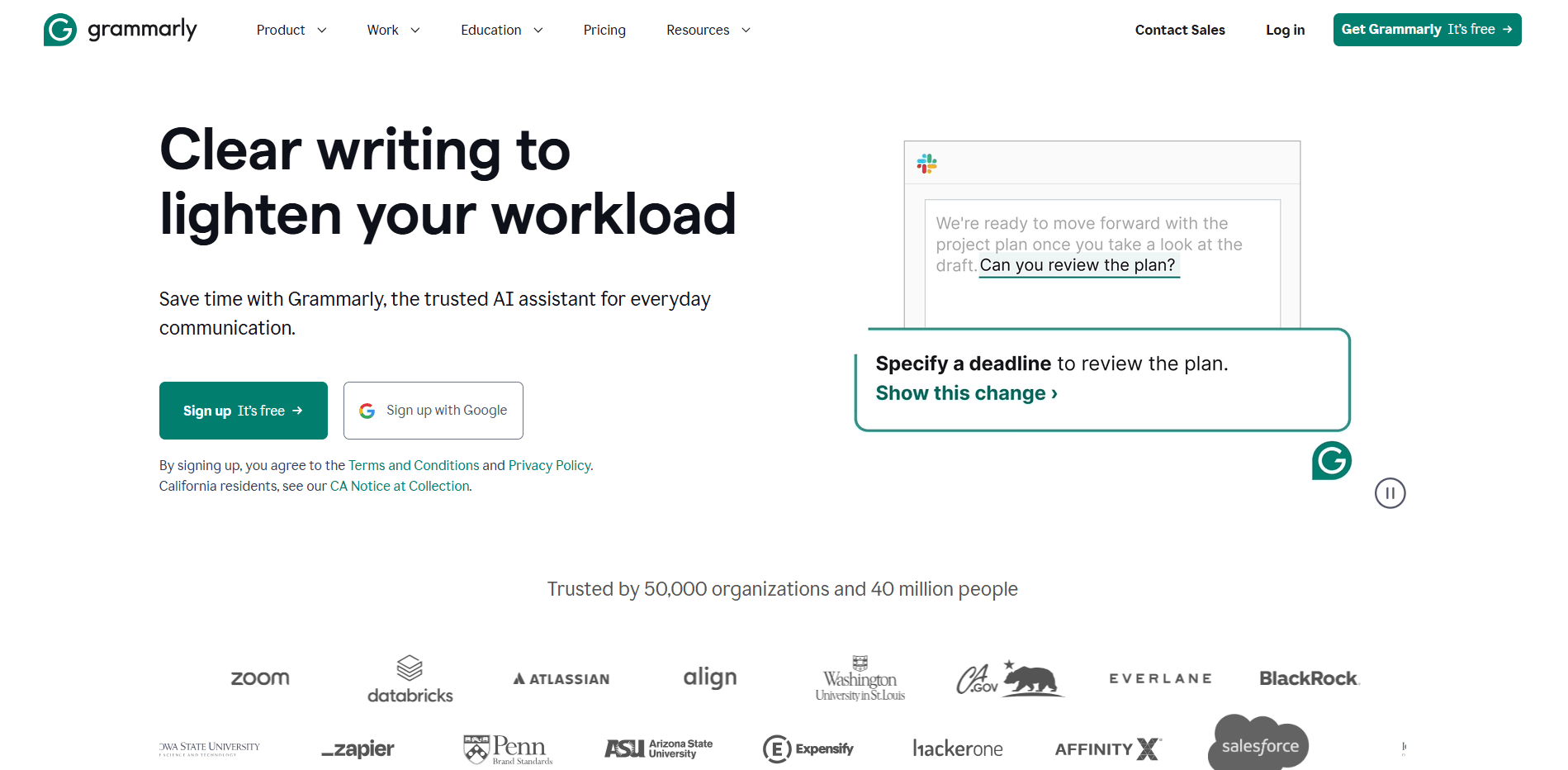The height and width of the screenshot is (770, 1568).
Task: Click Log in at the top right
Action: (1285, 30)
